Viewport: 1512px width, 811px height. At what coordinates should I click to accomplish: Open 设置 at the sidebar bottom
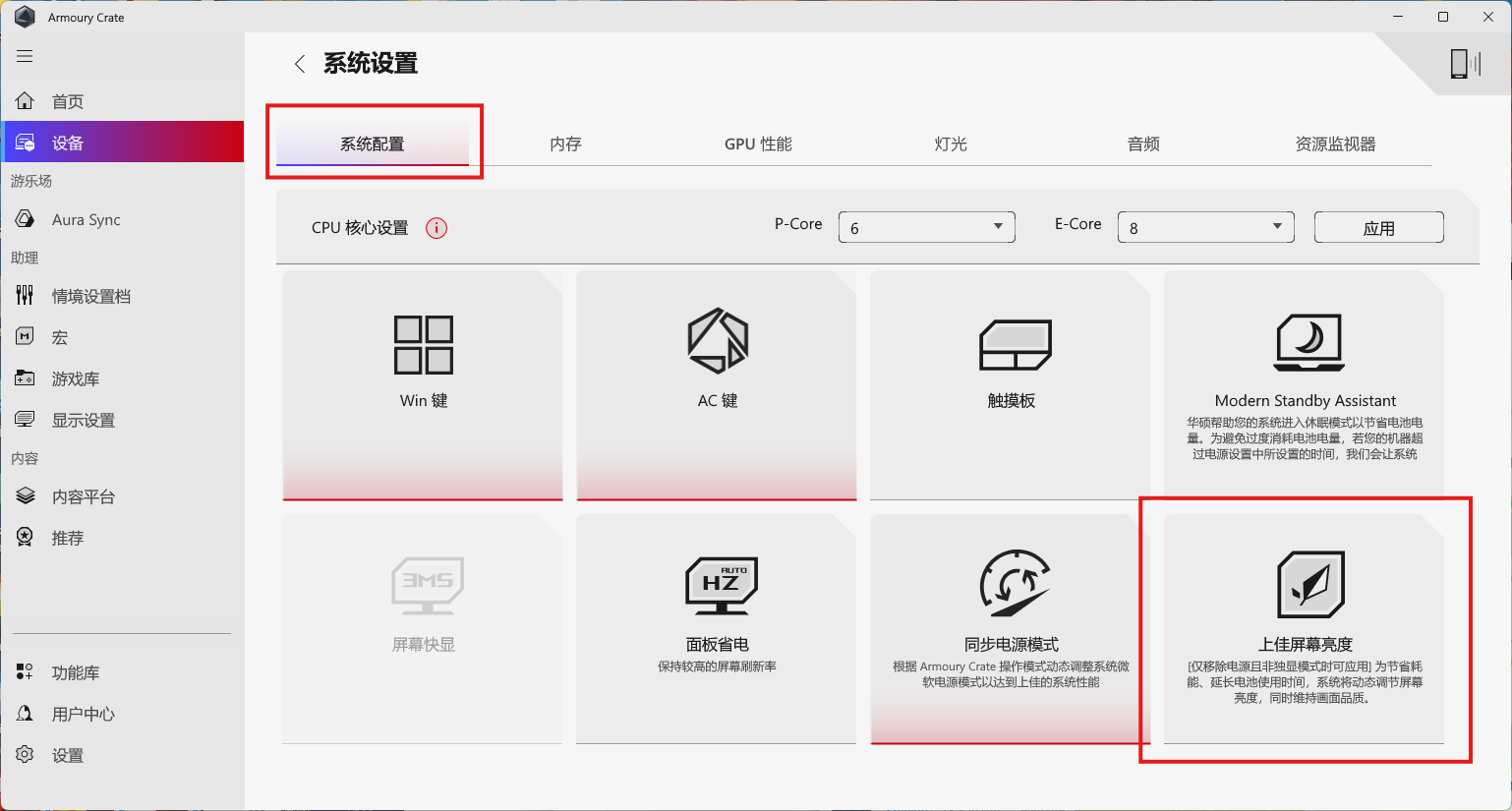(x=67, y=756)
